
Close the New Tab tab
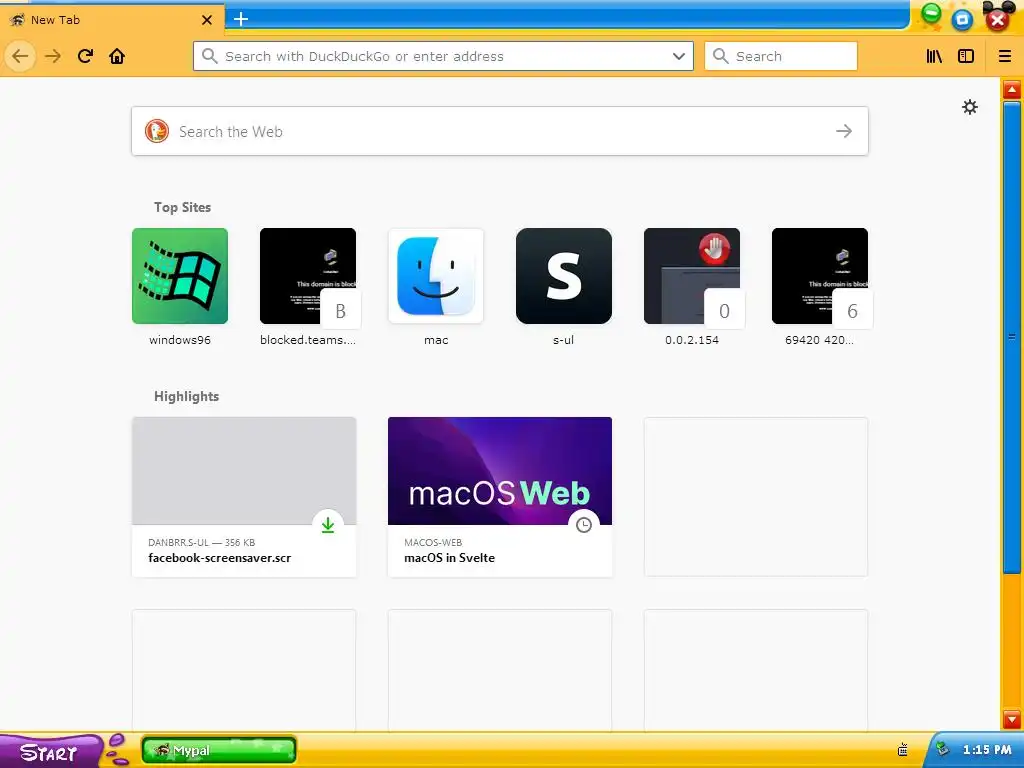coord(207,20)
